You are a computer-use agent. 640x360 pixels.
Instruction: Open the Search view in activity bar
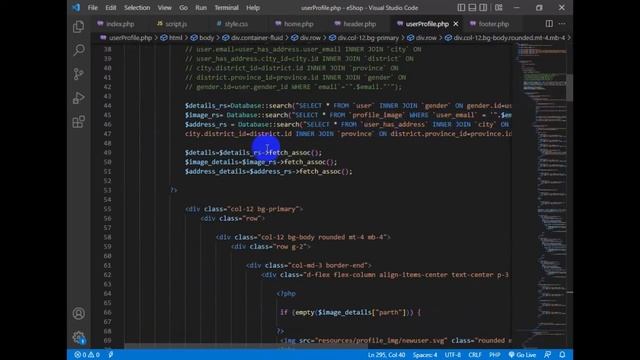(x=78, y=50)
